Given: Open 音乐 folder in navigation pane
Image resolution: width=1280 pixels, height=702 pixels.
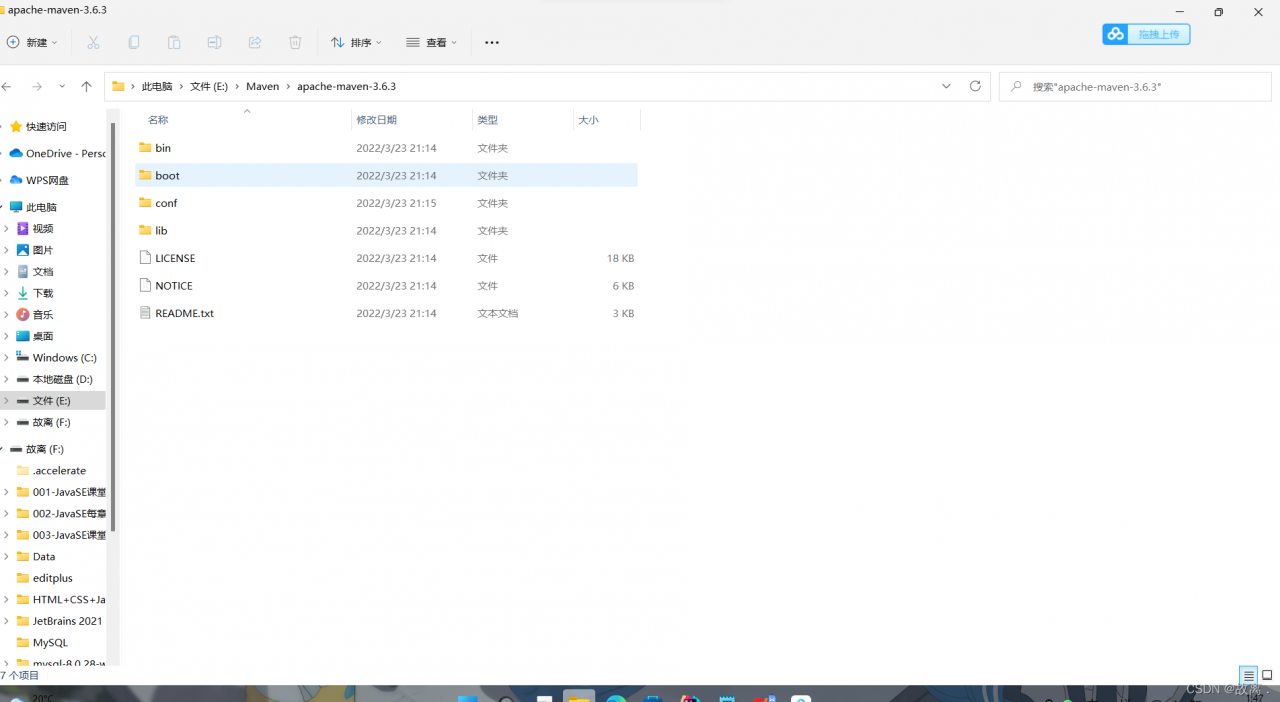Looking at the screenshot, I should pyautogui.click(x=43, y=315).
